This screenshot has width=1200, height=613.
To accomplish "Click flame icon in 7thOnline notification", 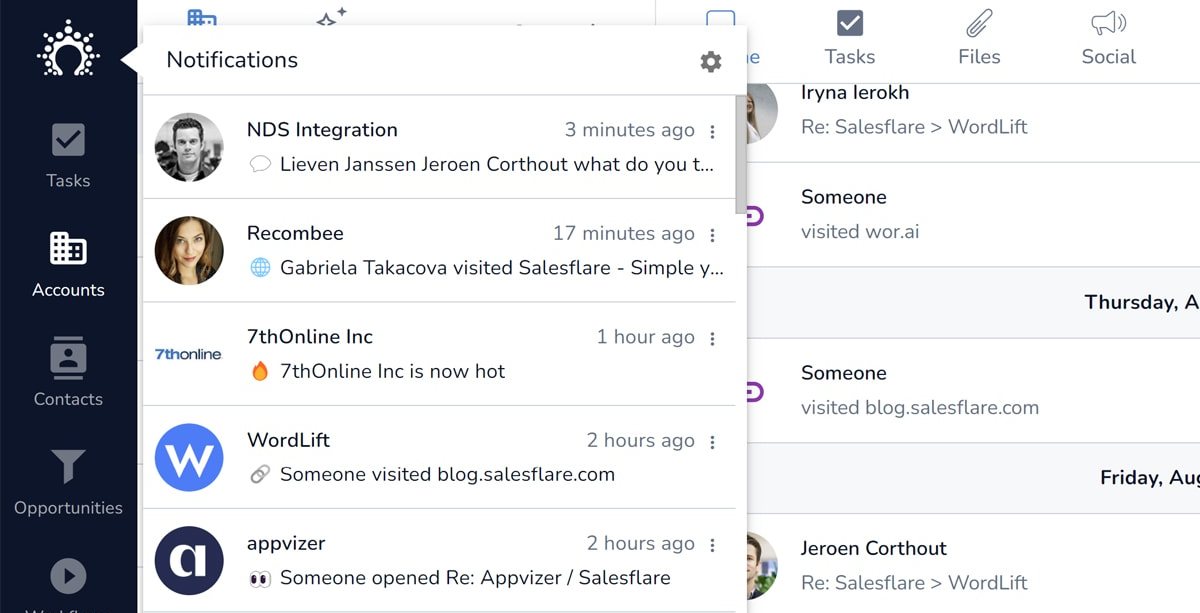I will 260,371.
